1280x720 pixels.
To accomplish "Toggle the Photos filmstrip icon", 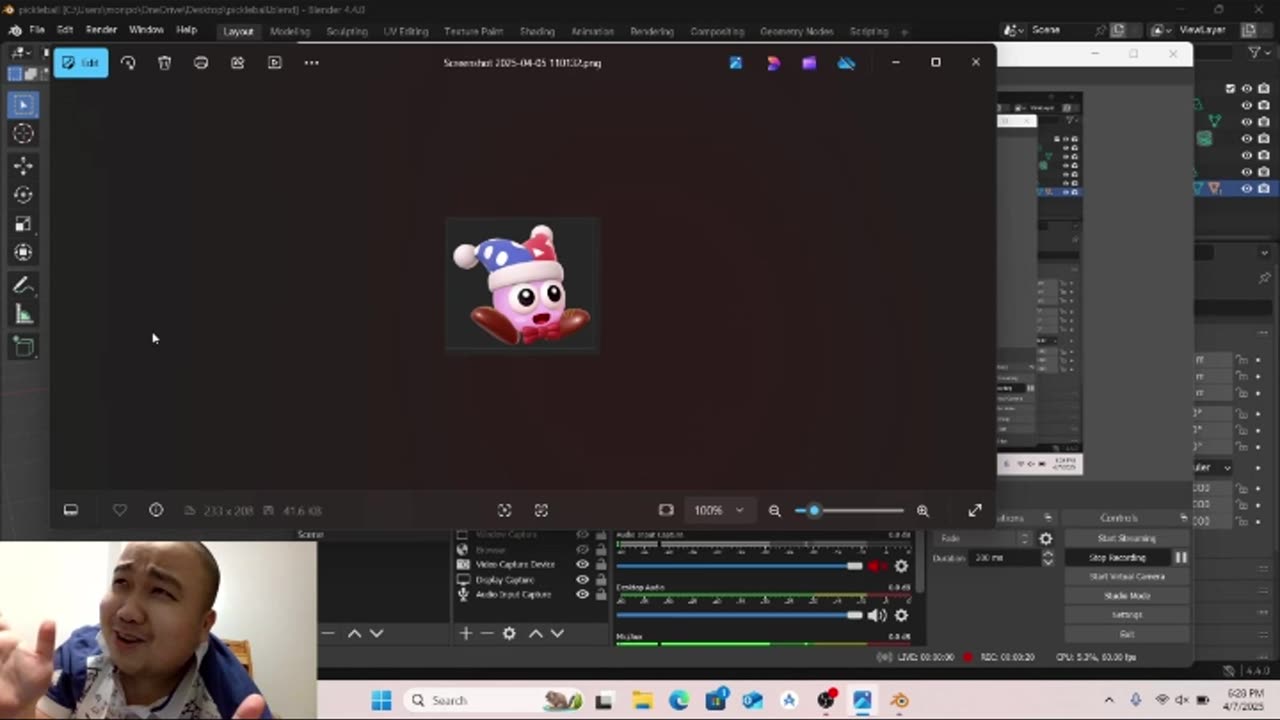I will coord(71,510).
